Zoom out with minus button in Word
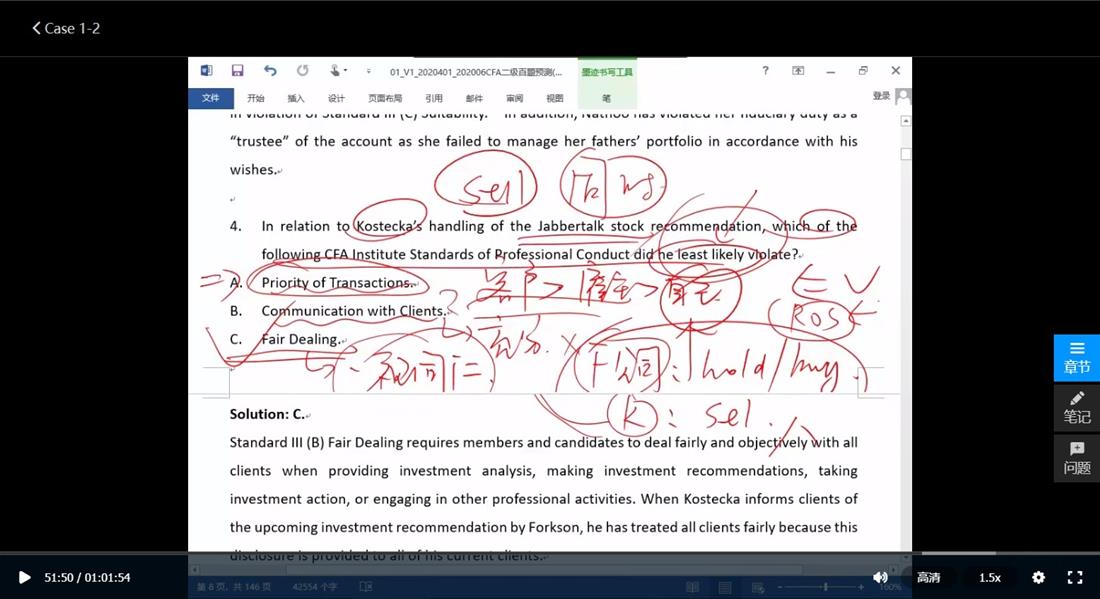This screenshot has width=1100, height=599. tap(781, 586)
